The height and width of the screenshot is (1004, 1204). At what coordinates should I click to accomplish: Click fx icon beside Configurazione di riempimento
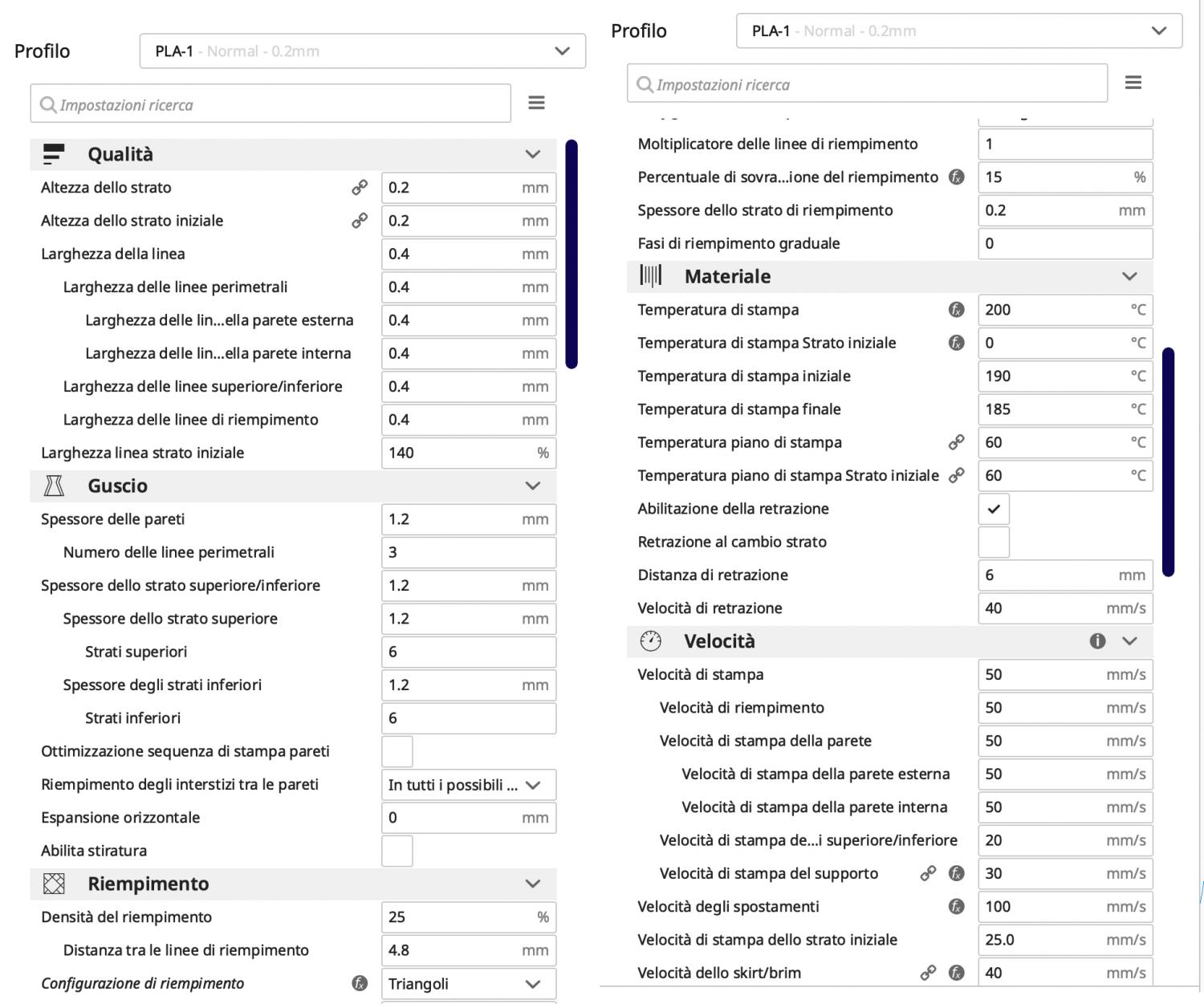[x=360, y=983]
